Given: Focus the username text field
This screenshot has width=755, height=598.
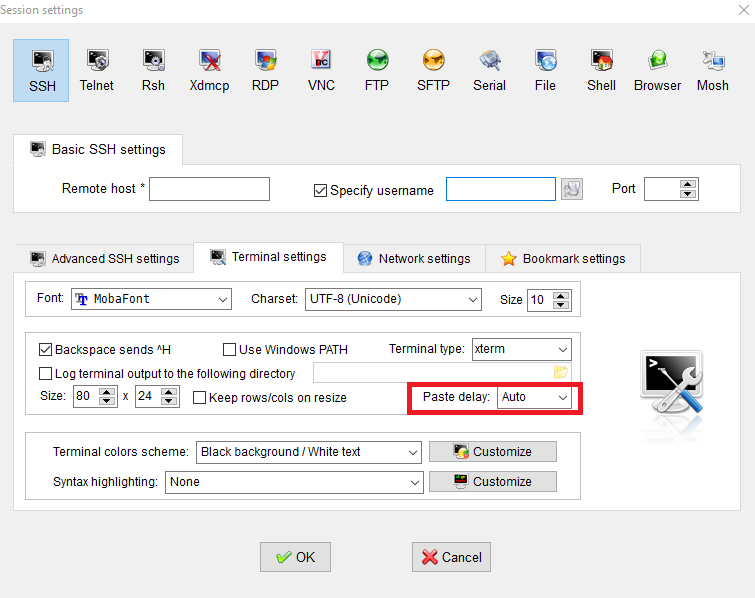Looking at the screenshot, I should click(x=501, y=189).
